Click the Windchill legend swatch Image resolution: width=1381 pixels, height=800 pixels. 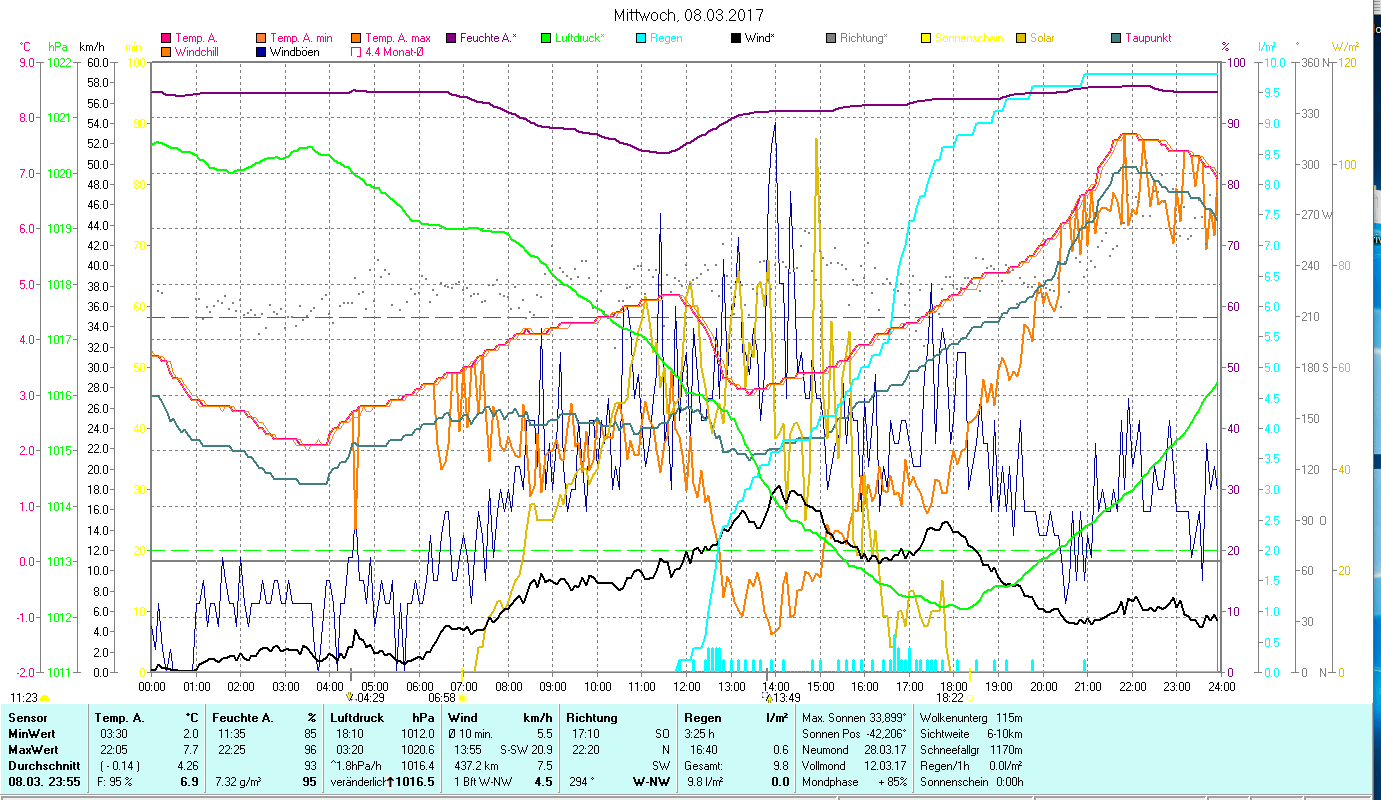166,51
